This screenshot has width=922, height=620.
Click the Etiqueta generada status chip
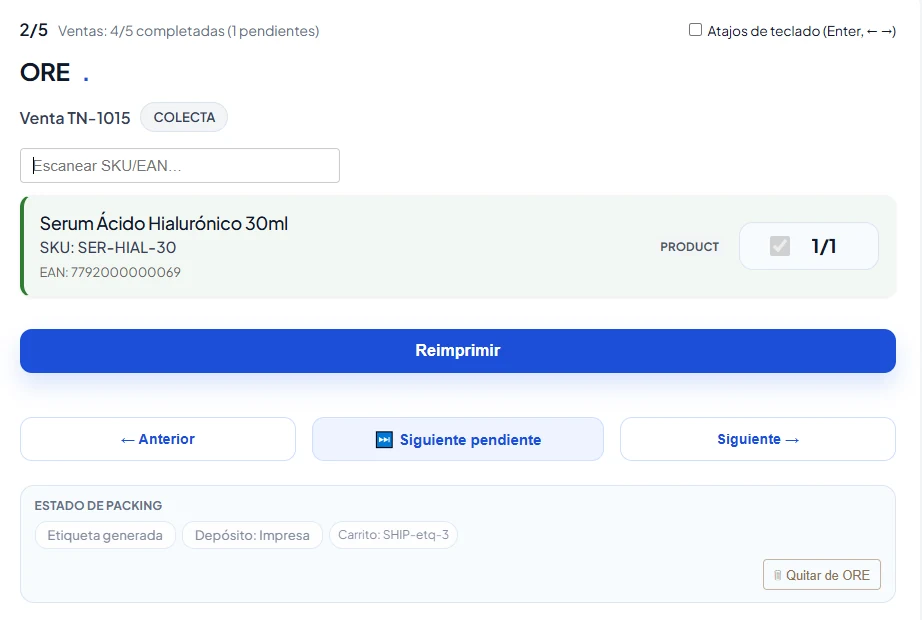pyautogui.click(x=105, y=535)
